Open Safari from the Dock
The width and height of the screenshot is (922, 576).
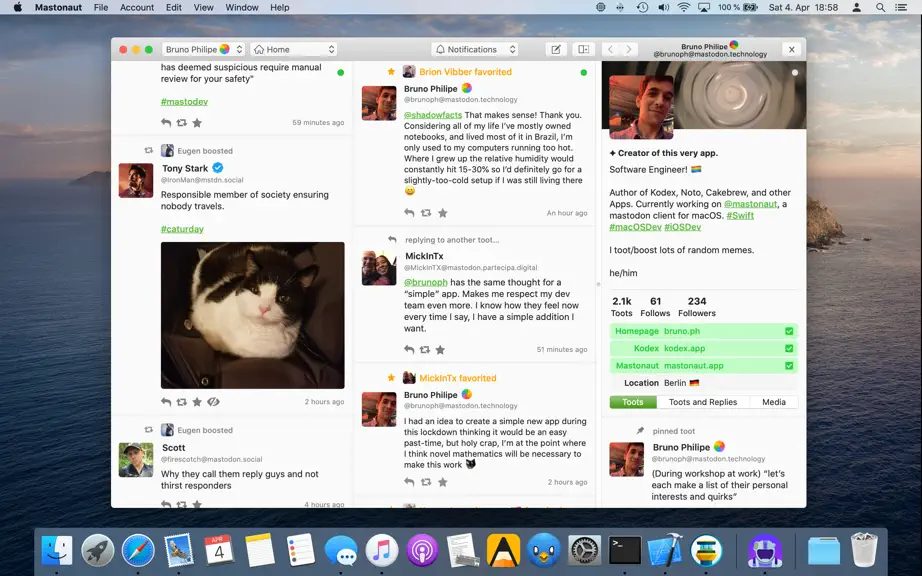click(x=138, y=551)
